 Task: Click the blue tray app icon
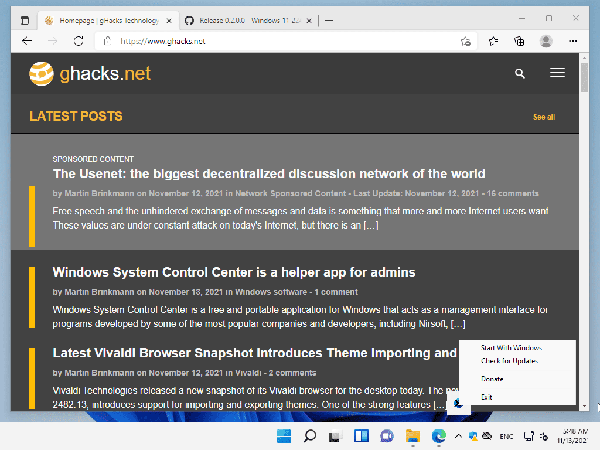click(x=458, y=403)
